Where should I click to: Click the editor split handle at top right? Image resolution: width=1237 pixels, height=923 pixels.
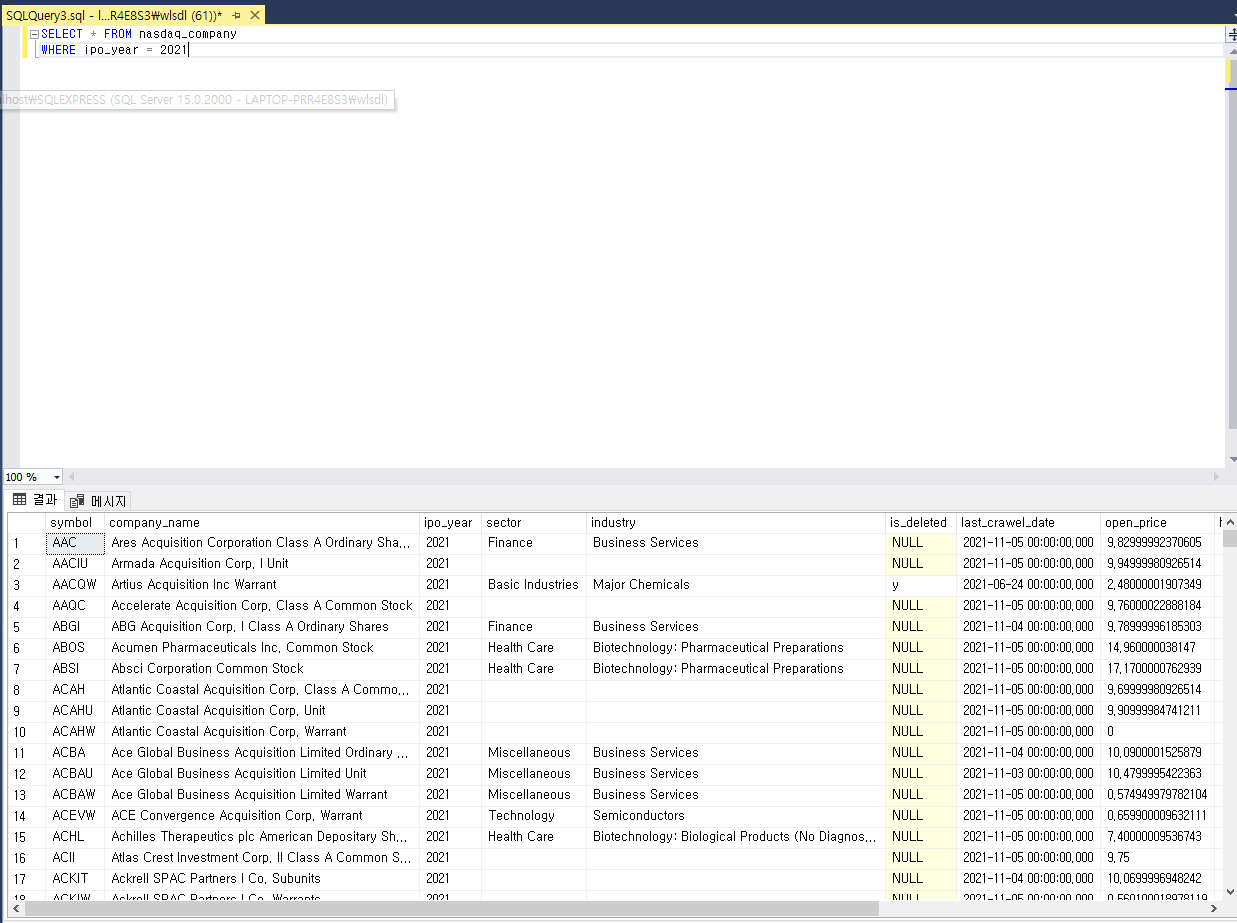point(1231,34)
